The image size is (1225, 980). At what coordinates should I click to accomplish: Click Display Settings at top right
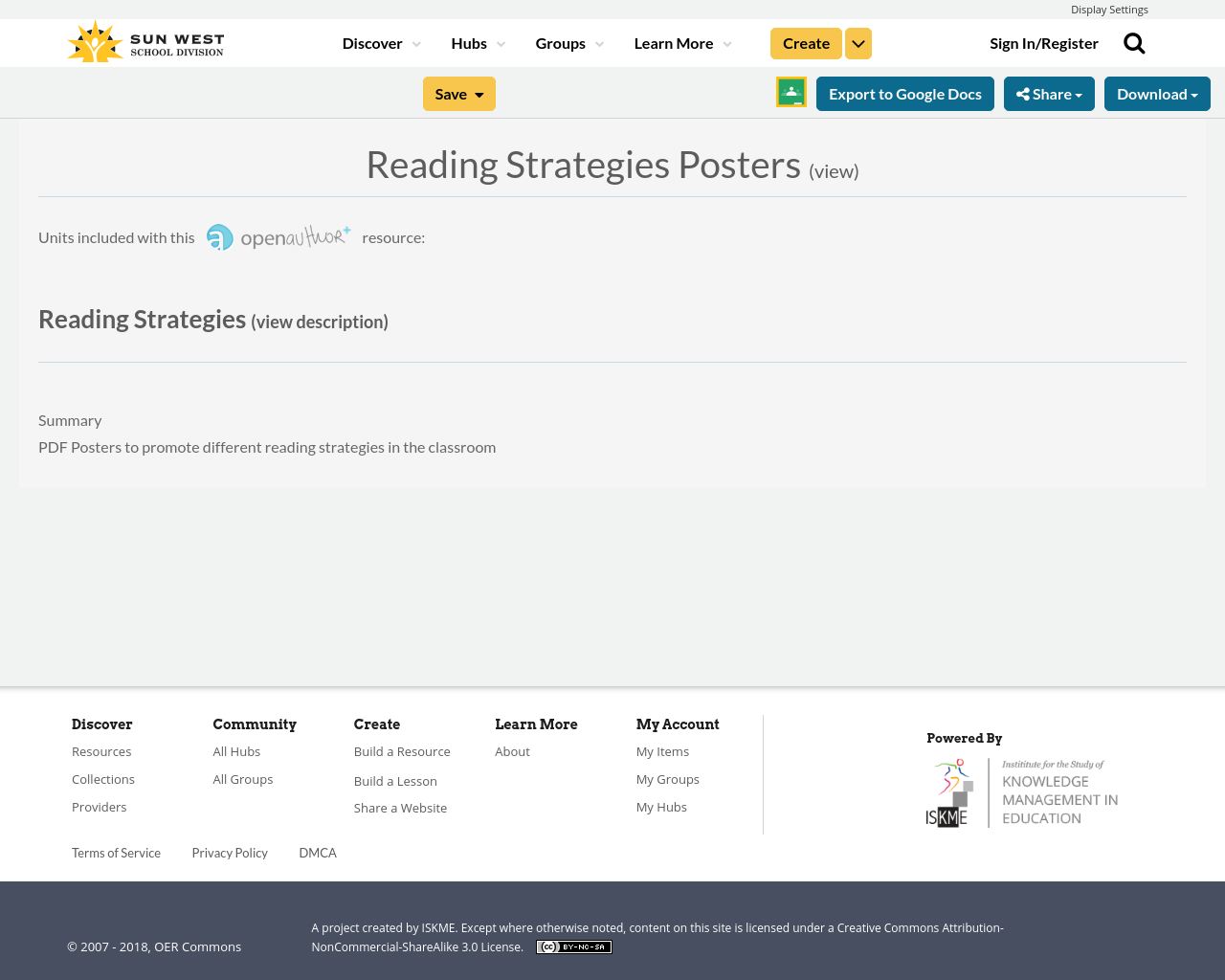1109,8
